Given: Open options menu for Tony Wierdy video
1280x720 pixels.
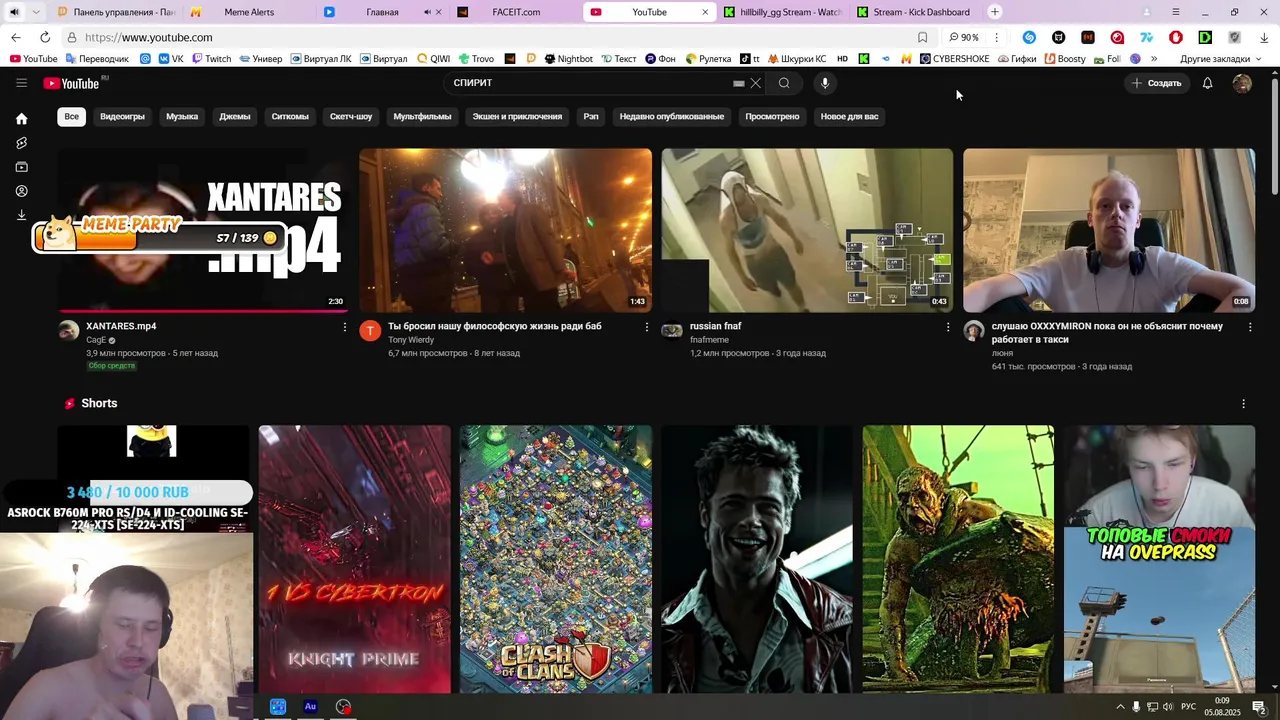Looking at the screenshot, I should 647,327.
